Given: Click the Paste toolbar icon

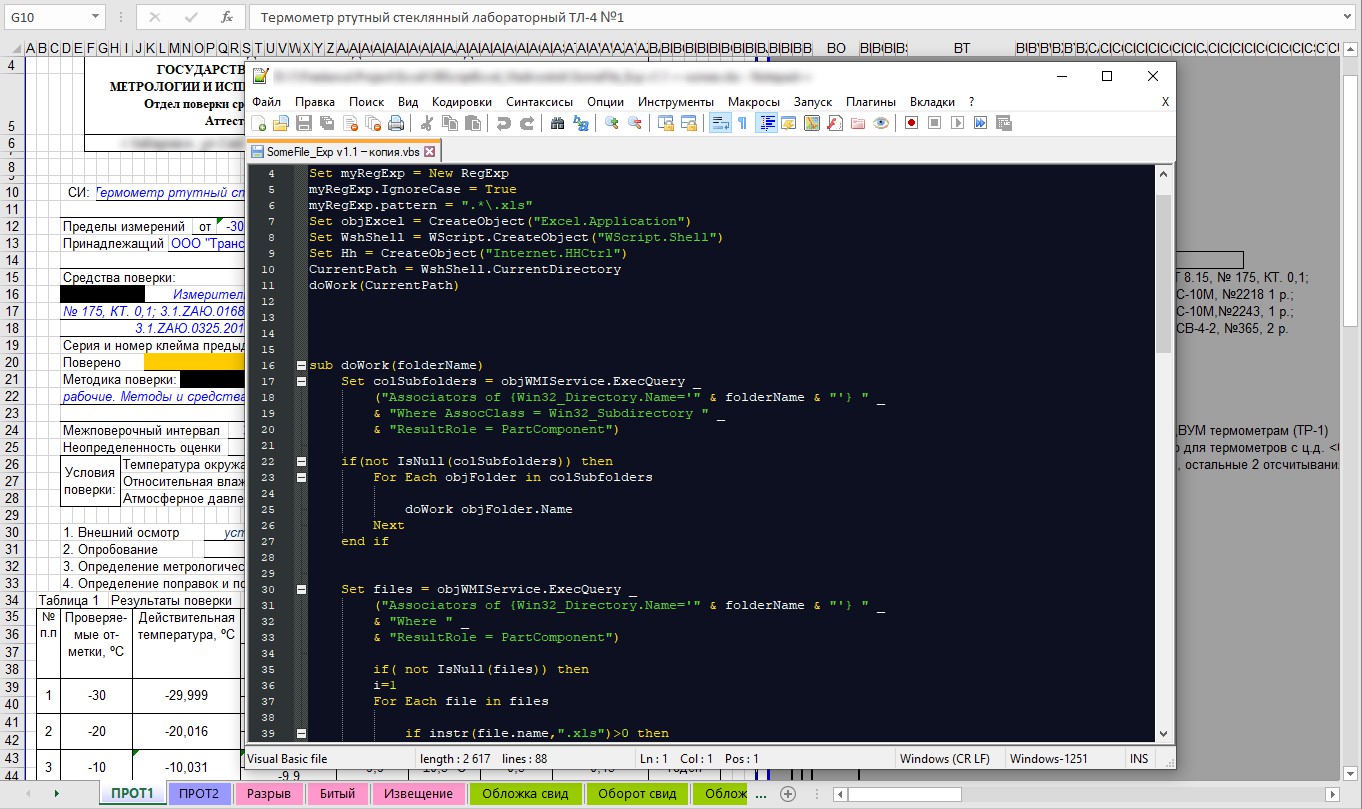Looking at the screenshot, I should pyautogui.click(x=473, y=123).
